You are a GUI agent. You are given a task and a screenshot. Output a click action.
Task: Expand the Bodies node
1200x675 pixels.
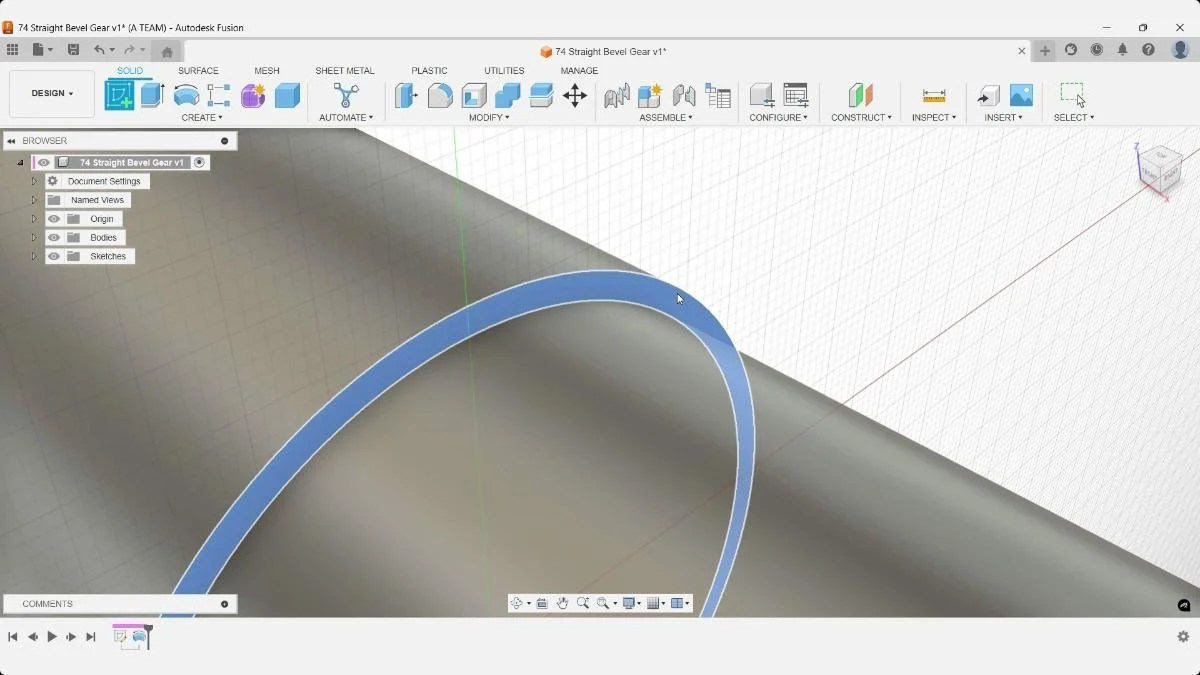coord(34,238)
